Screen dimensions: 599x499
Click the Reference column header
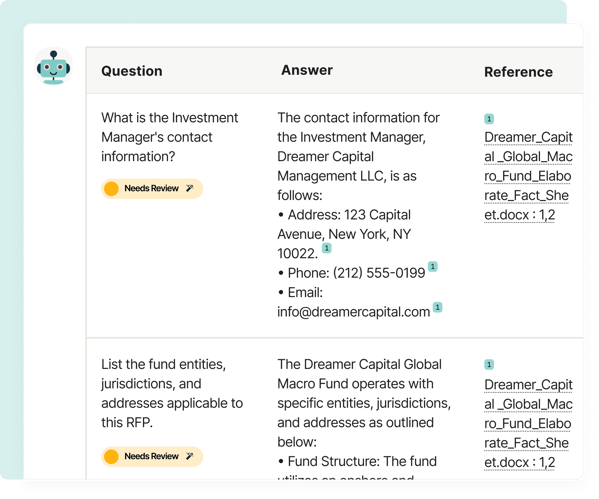point(518,72)
